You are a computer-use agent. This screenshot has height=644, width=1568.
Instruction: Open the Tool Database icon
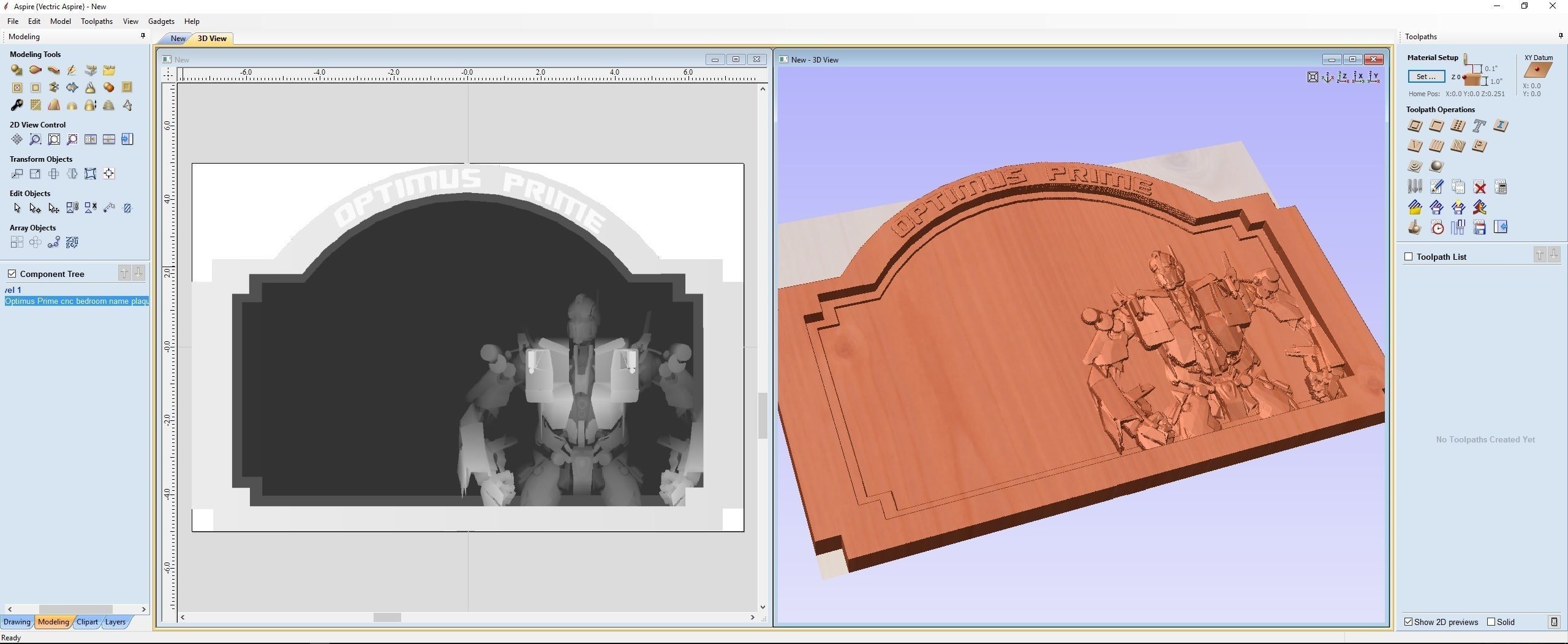point(1415,187)
